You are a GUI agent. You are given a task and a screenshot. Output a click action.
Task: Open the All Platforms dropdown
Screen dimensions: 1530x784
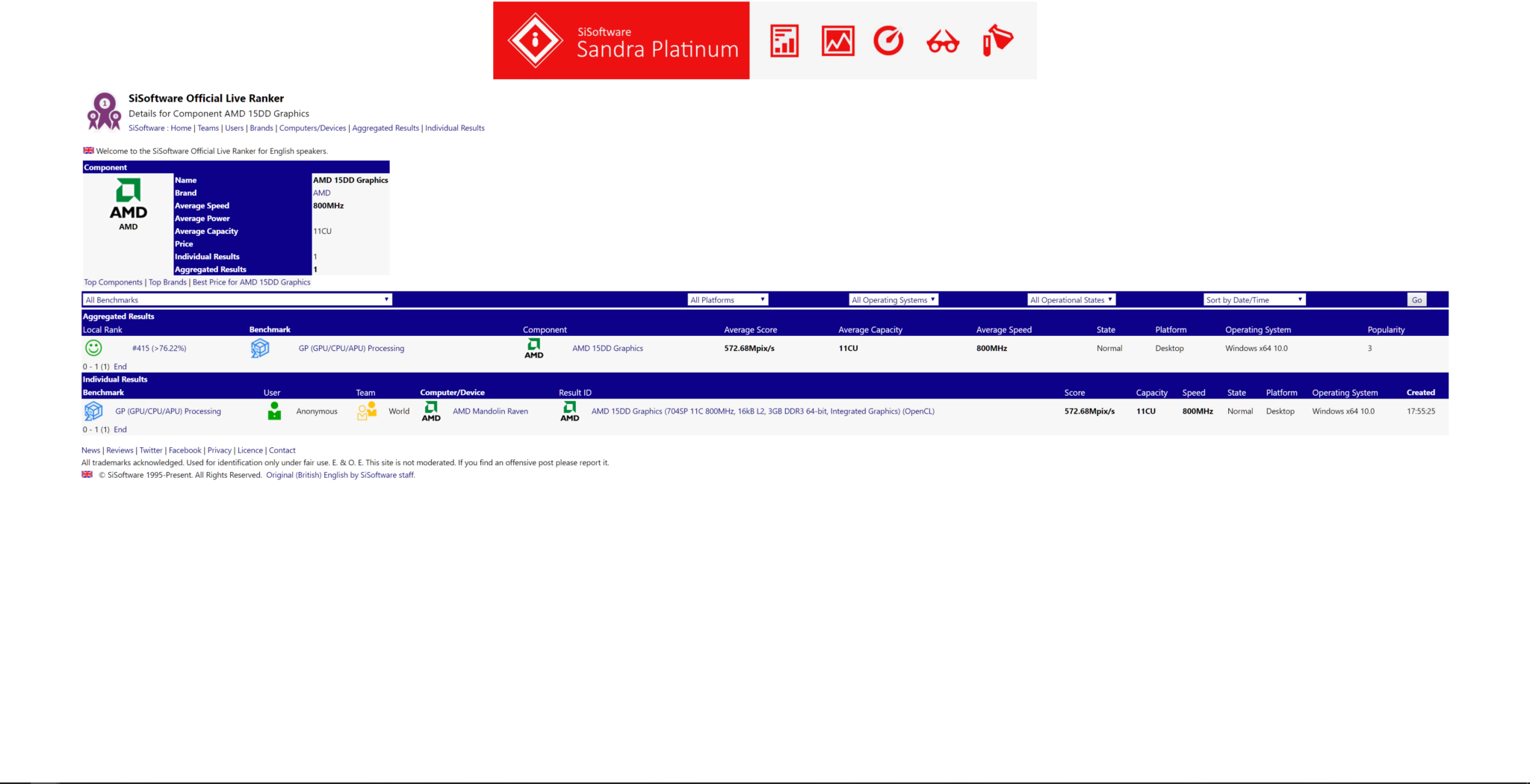click(x=728, y=299)
